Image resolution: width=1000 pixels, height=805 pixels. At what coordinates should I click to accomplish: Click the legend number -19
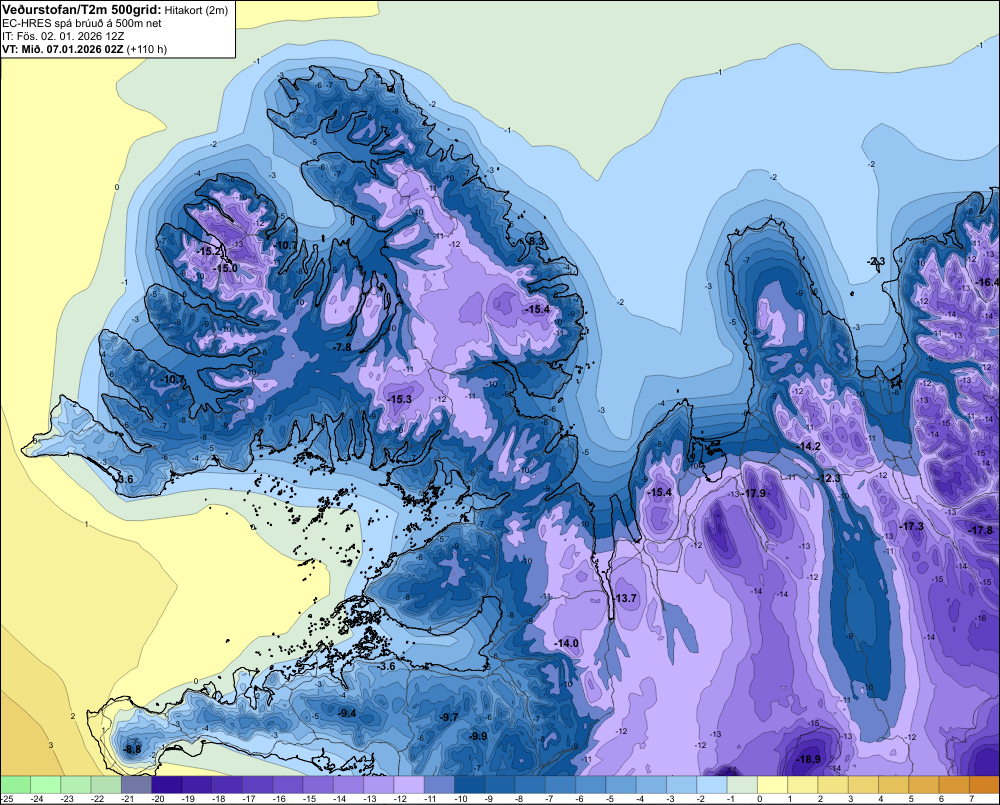[189, 799]
